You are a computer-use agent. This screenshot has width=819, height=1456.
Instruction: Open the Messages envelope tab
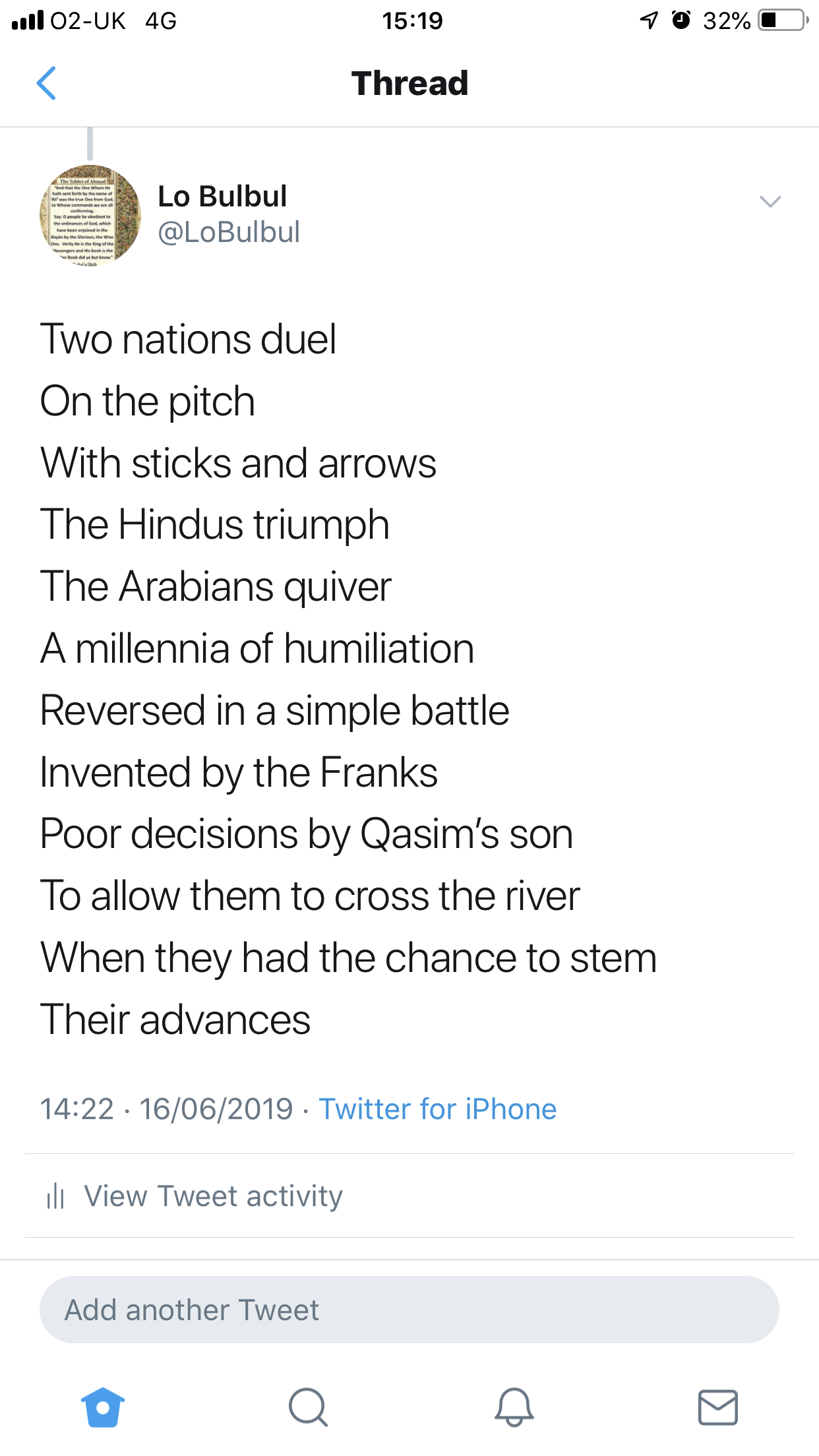[x=717, y=1407]
